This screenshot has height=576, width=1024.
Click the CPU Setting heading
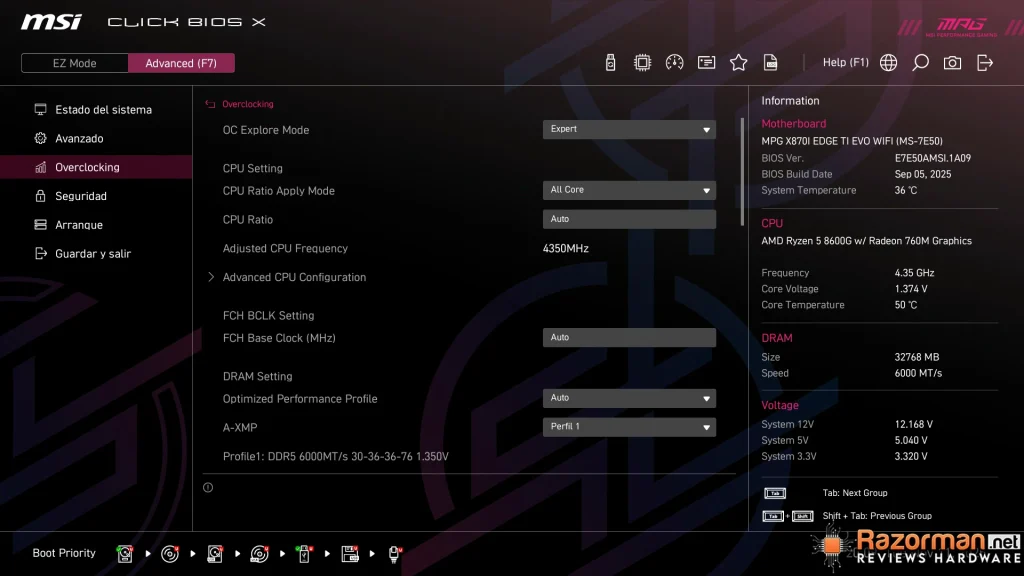[x=253, y=168]
